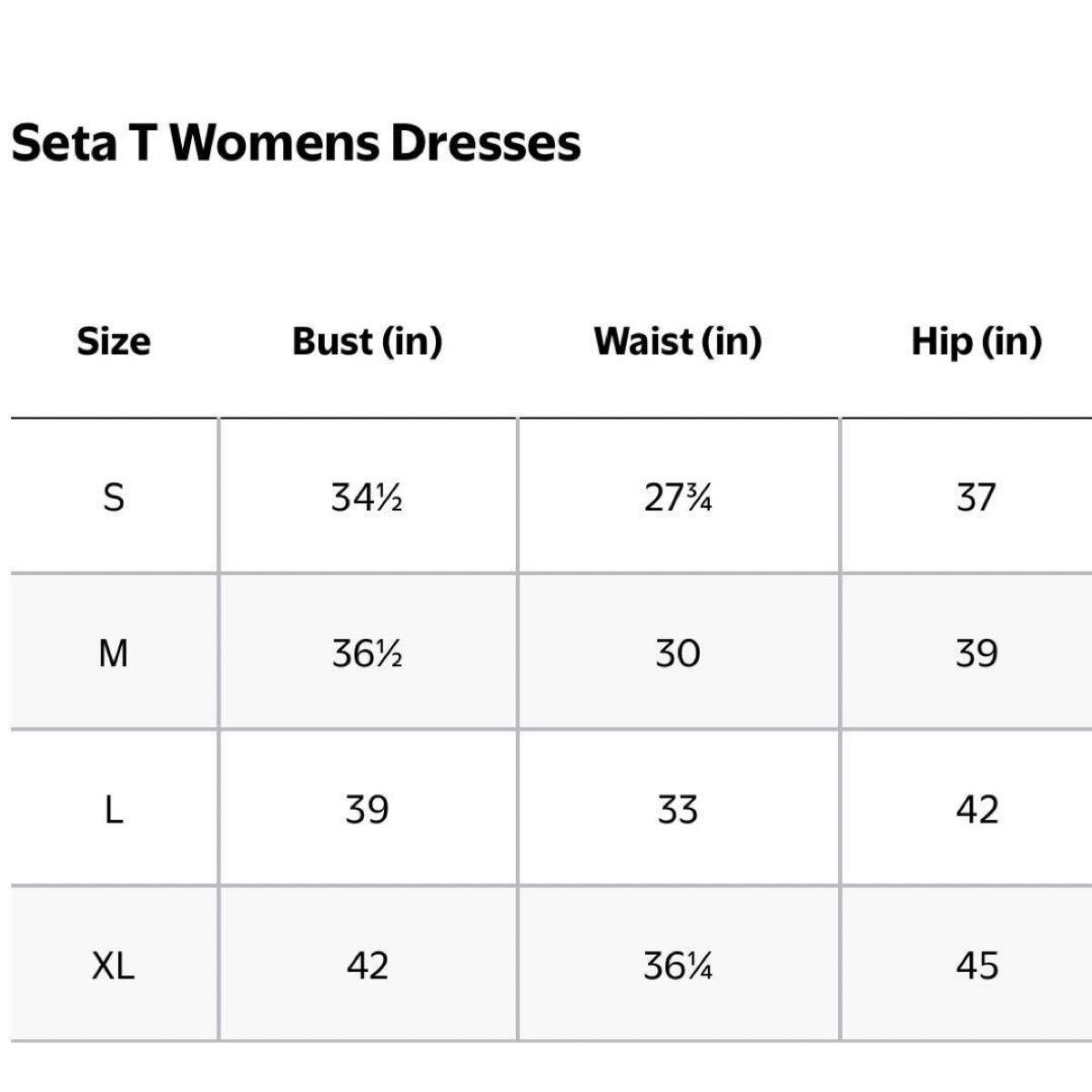Select the Size column header
Viewport: 1092px width, 1092px height.
[114, 341]
